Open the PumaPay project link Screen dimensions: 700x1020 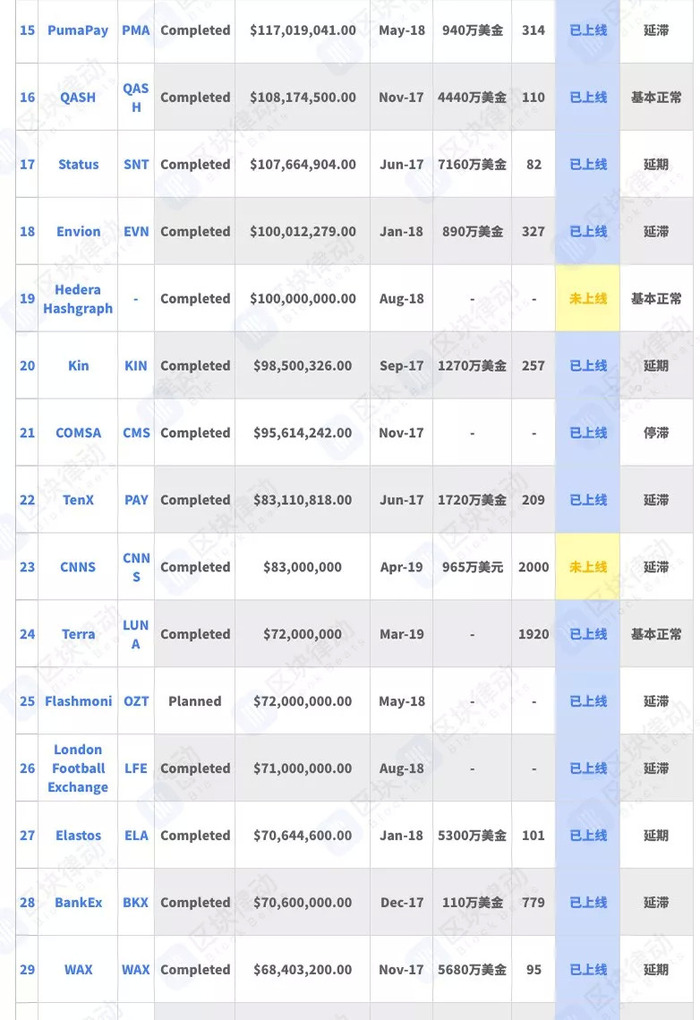click(x=78, y=31)
